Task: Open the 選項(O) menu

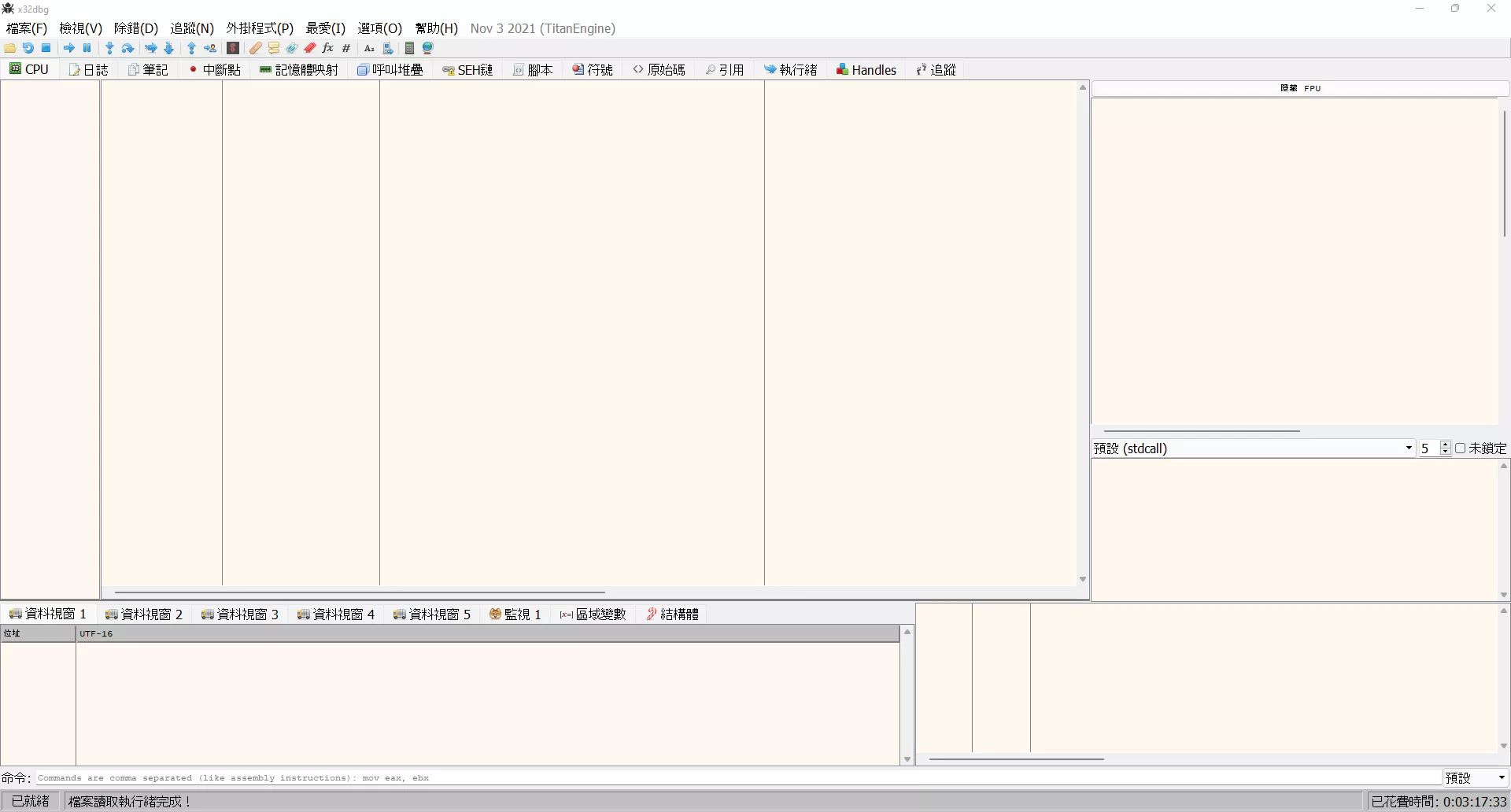Action: click(380, 28)
